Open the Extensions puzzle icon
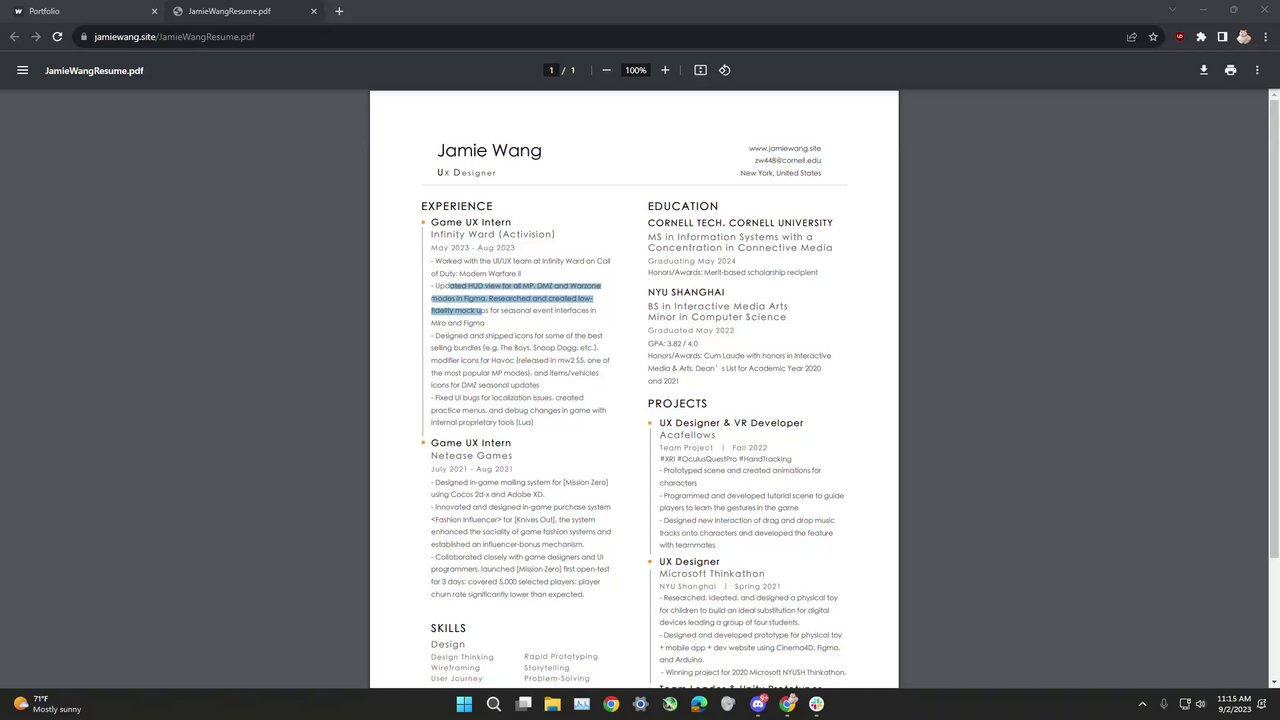 (x=1201, y=37)
